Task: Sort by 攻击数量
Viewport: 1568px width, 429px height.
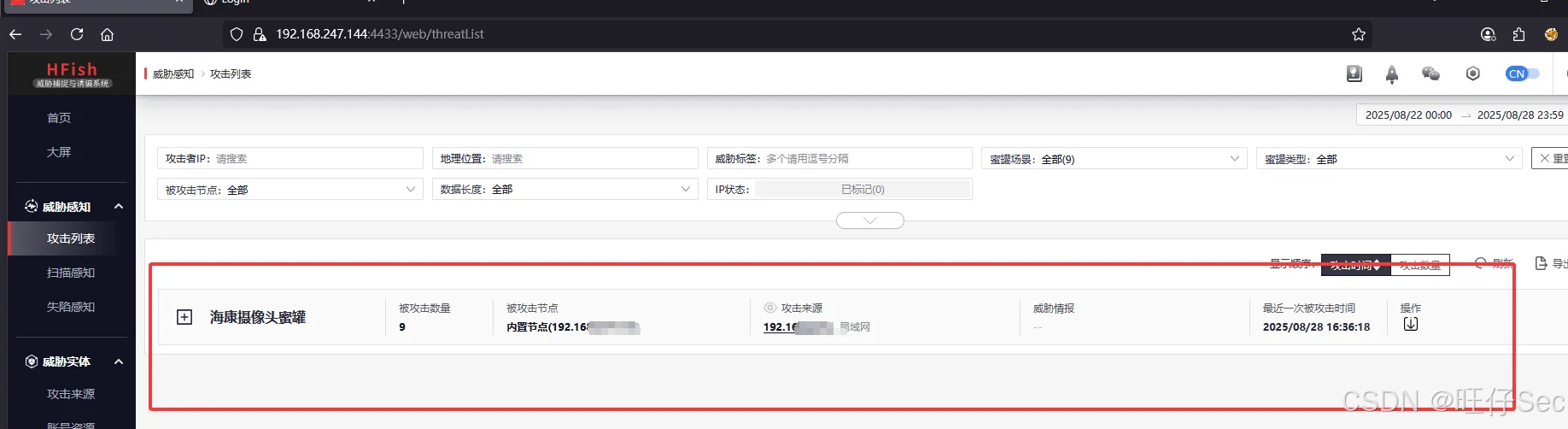Action: [1420, 265]
